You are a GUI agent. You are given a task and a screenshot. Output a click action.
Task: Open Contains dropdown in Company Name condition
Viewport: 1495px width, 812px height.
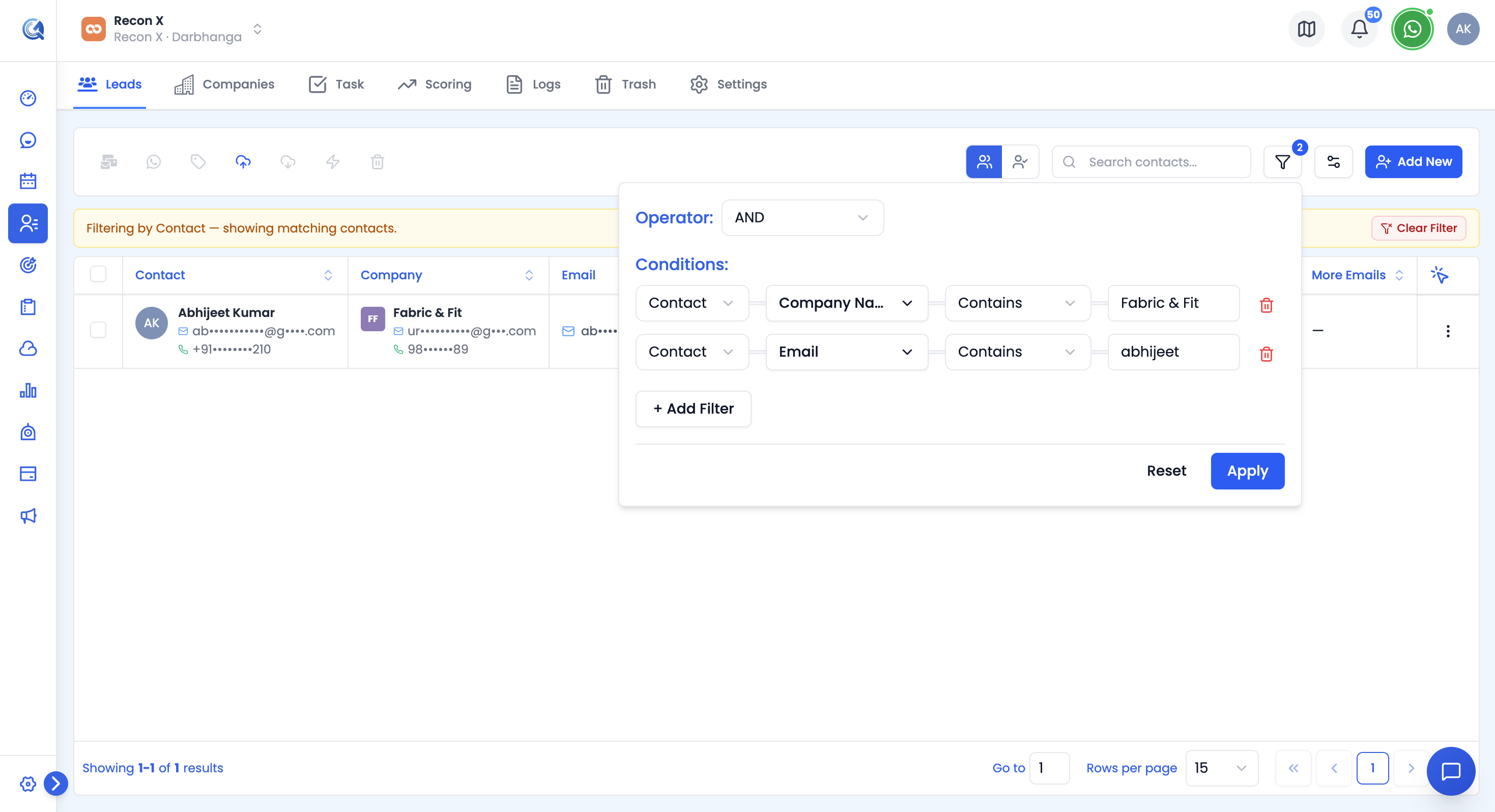(x=1017, y=303)
